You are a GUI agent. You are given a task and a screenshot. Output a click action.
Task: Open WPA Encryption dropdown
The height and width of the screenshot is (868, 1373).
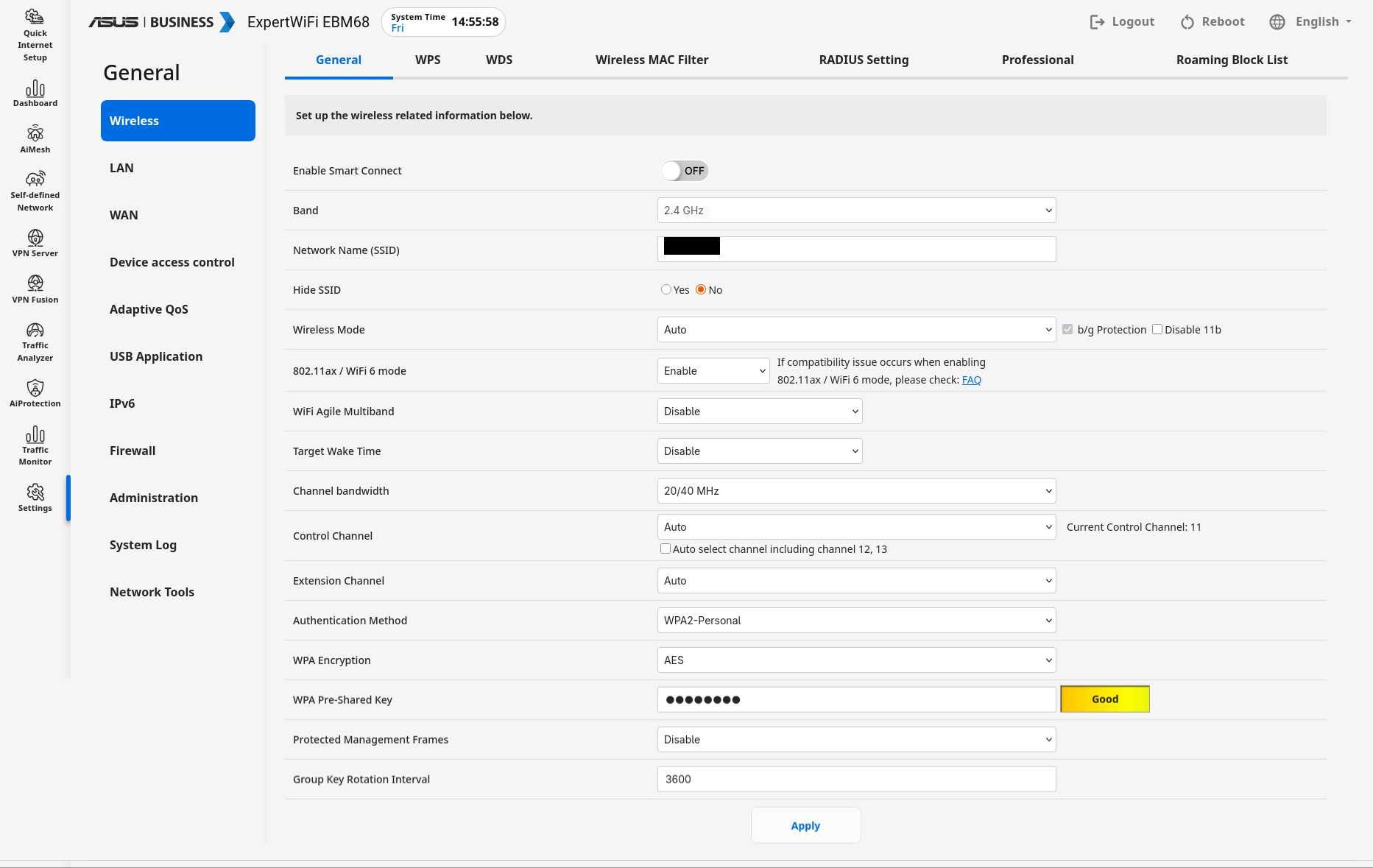(x=856, y=660)
